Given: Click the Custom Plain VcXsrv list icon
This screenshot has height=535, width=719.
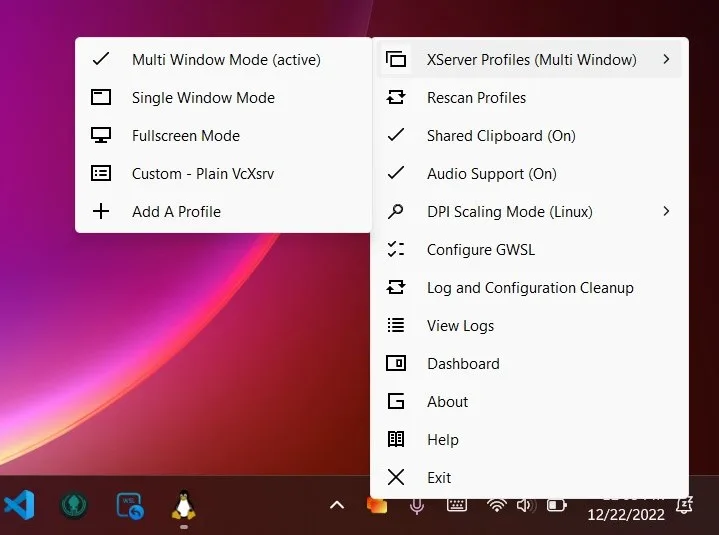Looking at the screenshot, I should coord(101,173).
